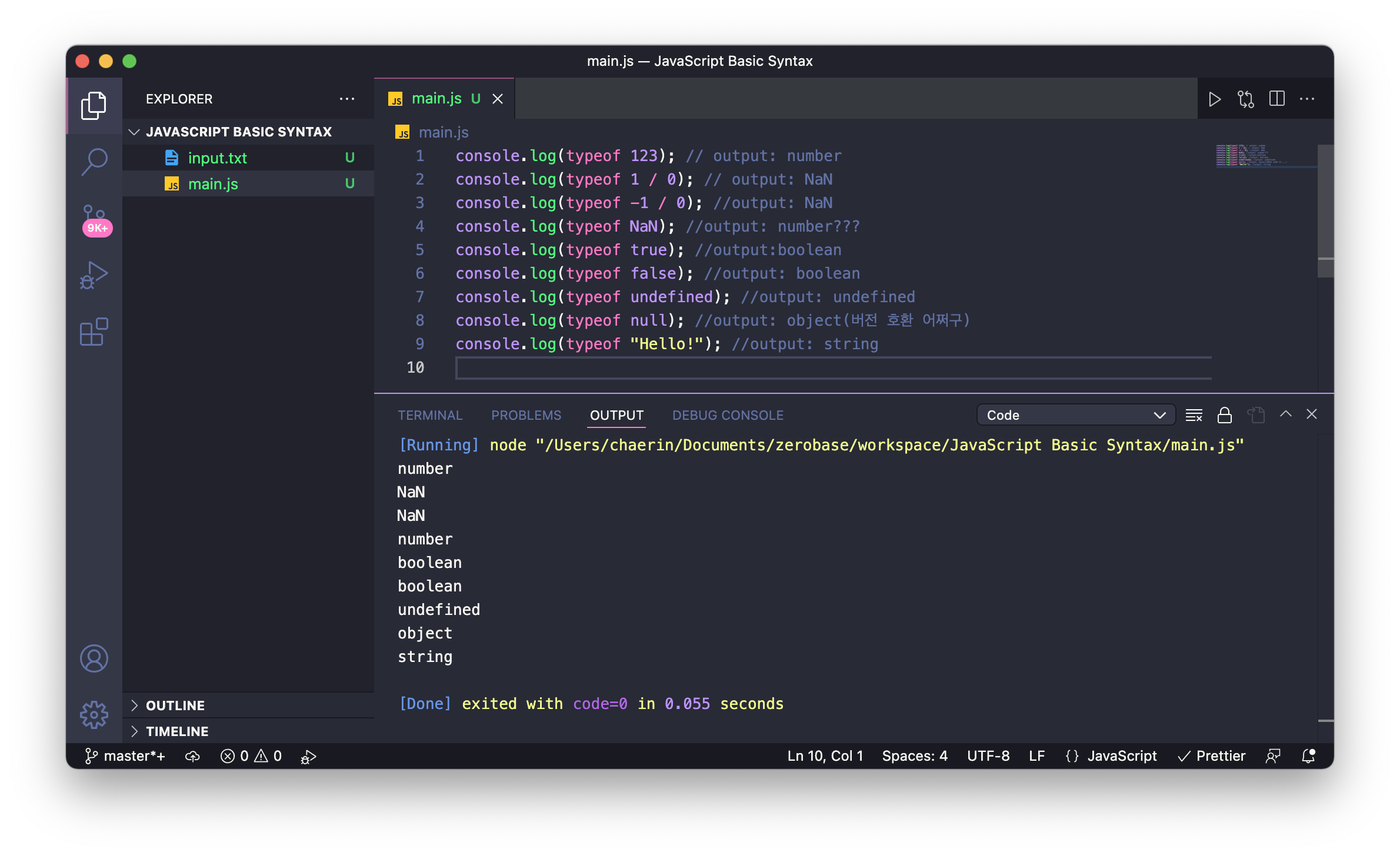This screenshot has width=1400, height=856.
Task: Open the Code output channel dropdown
Action: pyautogui.click(x=1075, y=415)
